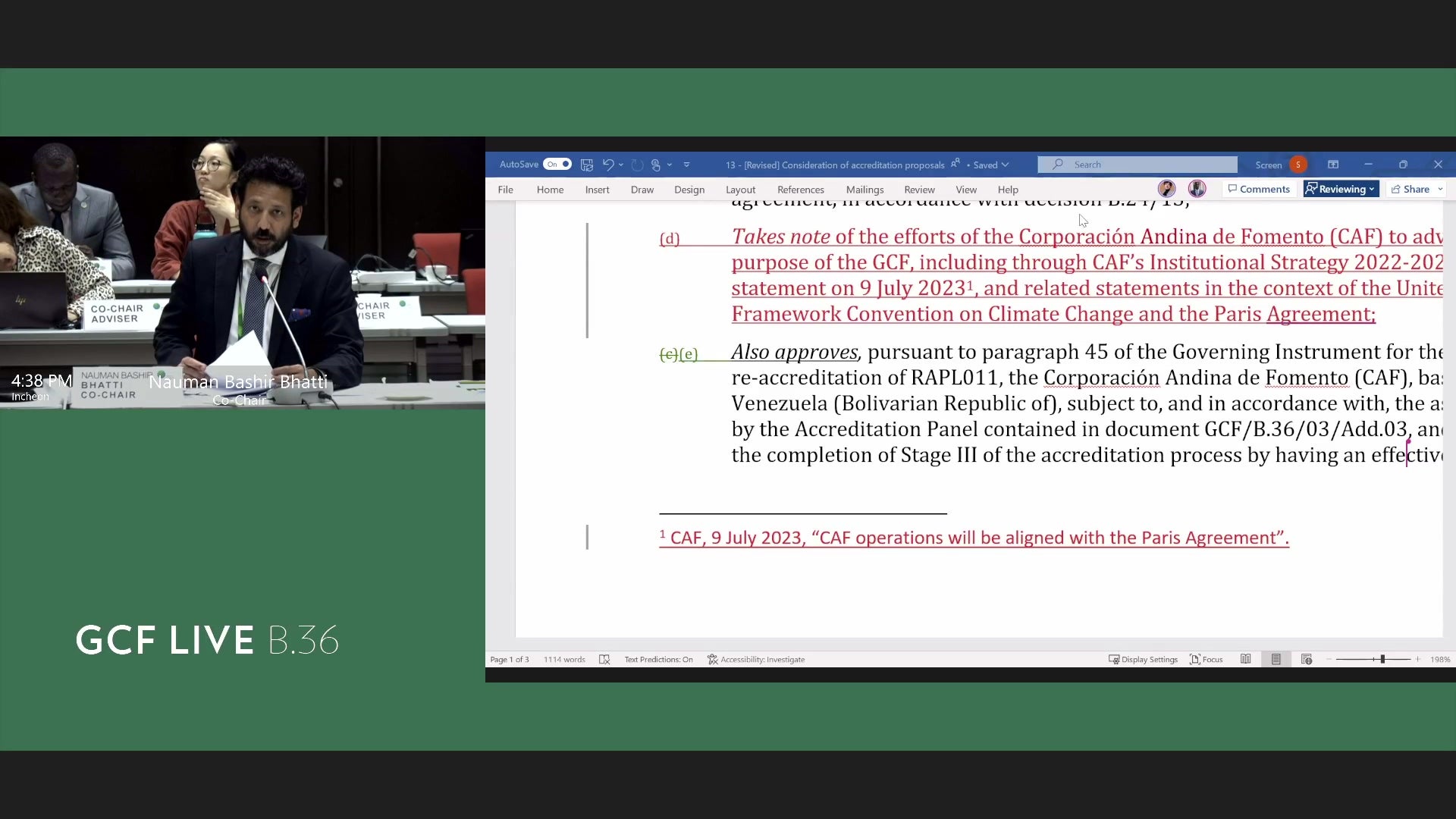Expand the Touch/Mouse mode dropdown arrow
This screenshot has height=819, width=1456.
coord(670,165)
